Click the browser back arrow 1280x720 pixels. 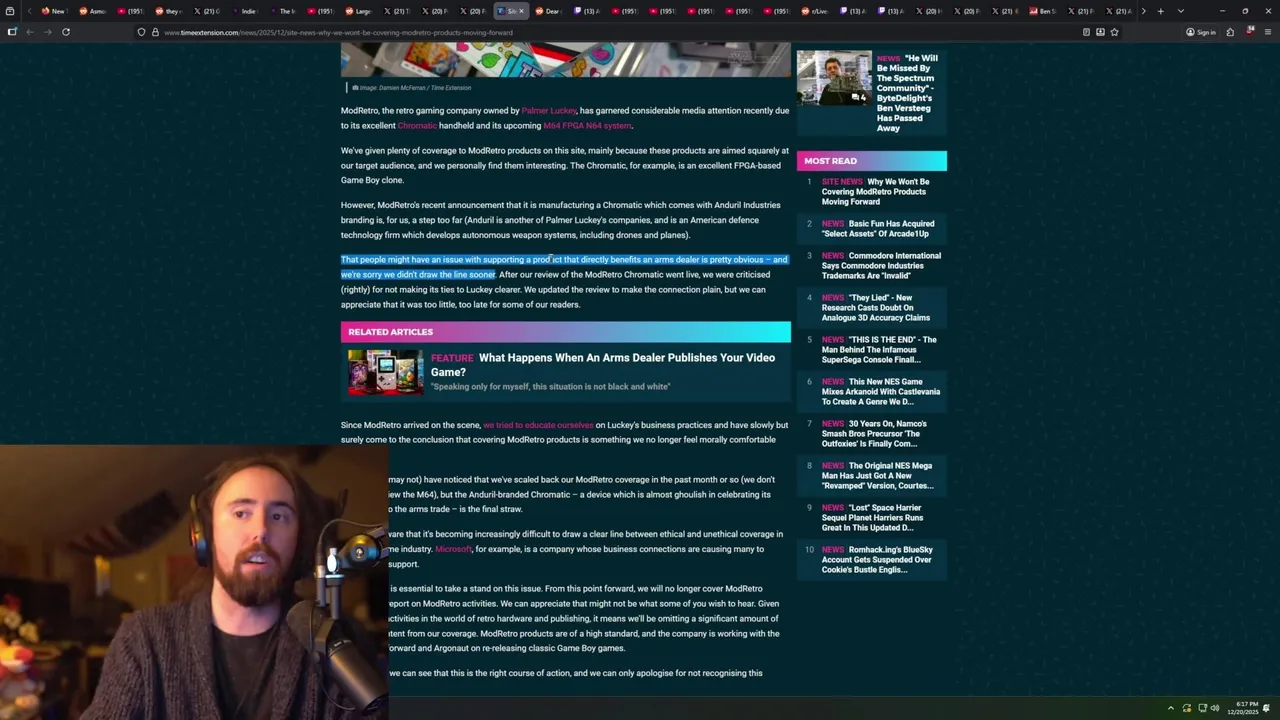click(x=30, y=32)
